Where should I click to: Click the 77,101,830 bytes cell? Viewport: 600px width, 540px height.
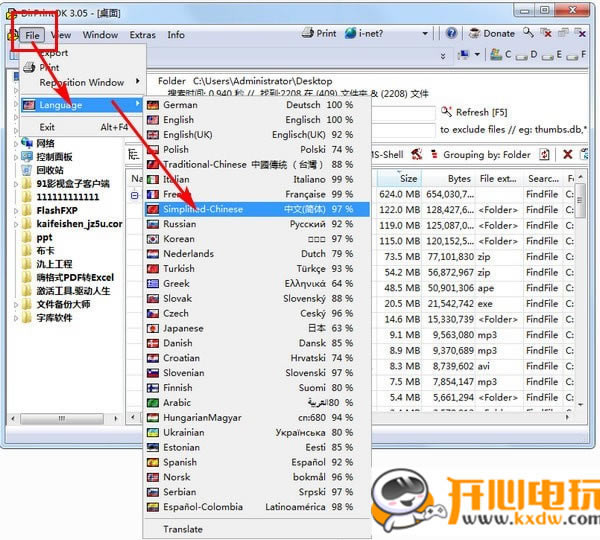click(x=450, y=257)
